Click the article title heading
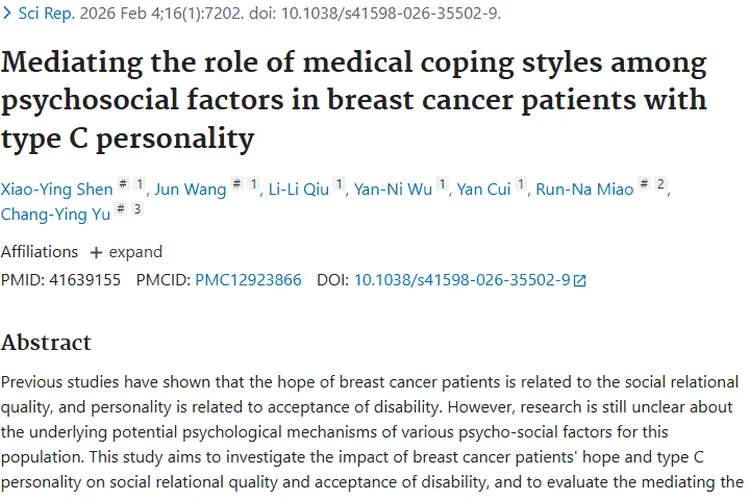The height and width of the screenshot is (500, 750). [x=354, y=100]
